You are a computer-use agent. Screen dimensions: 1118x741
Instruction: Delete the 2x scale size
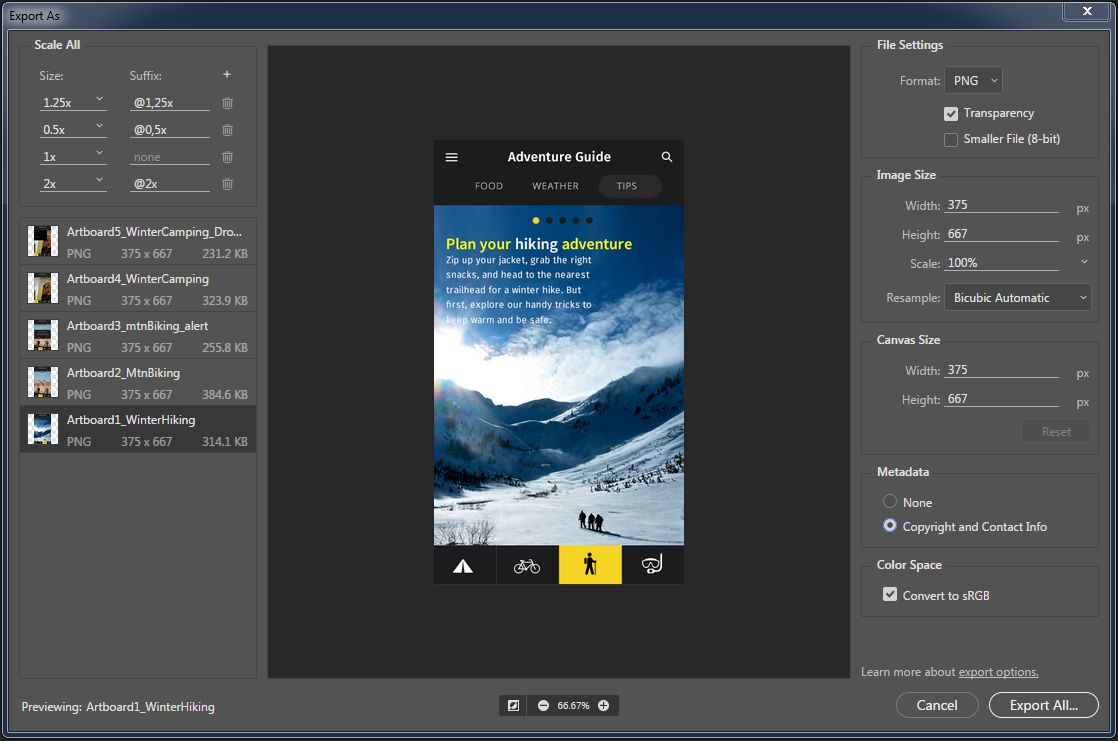point(227,184)
